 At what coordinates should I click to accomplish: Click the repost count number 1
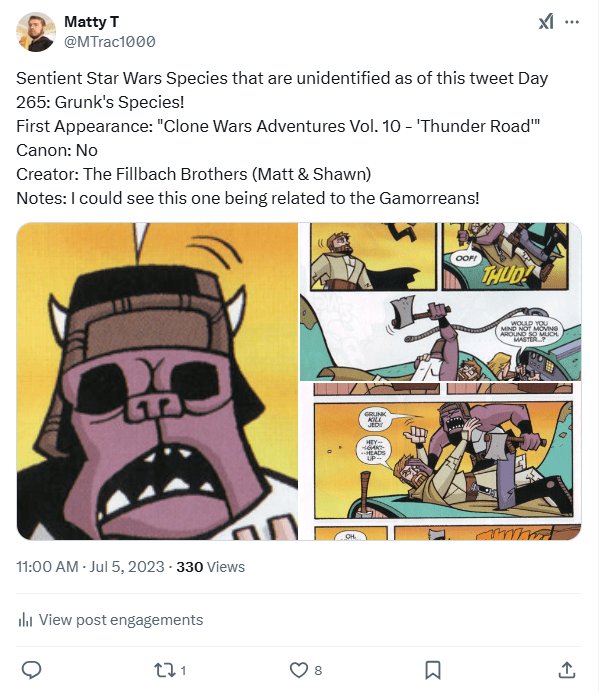pos(184,670)
